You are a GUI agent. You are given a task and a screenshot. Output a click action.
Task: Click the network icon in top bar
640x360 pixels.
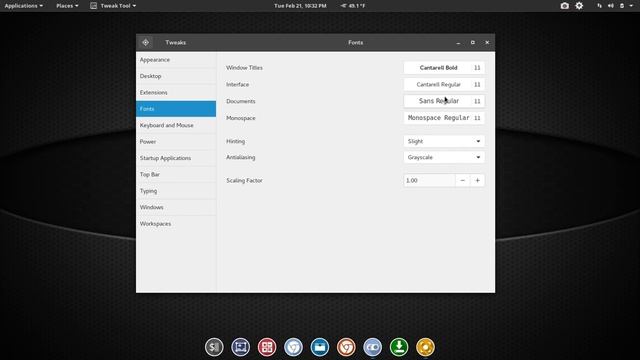click(x=599, y=6)
